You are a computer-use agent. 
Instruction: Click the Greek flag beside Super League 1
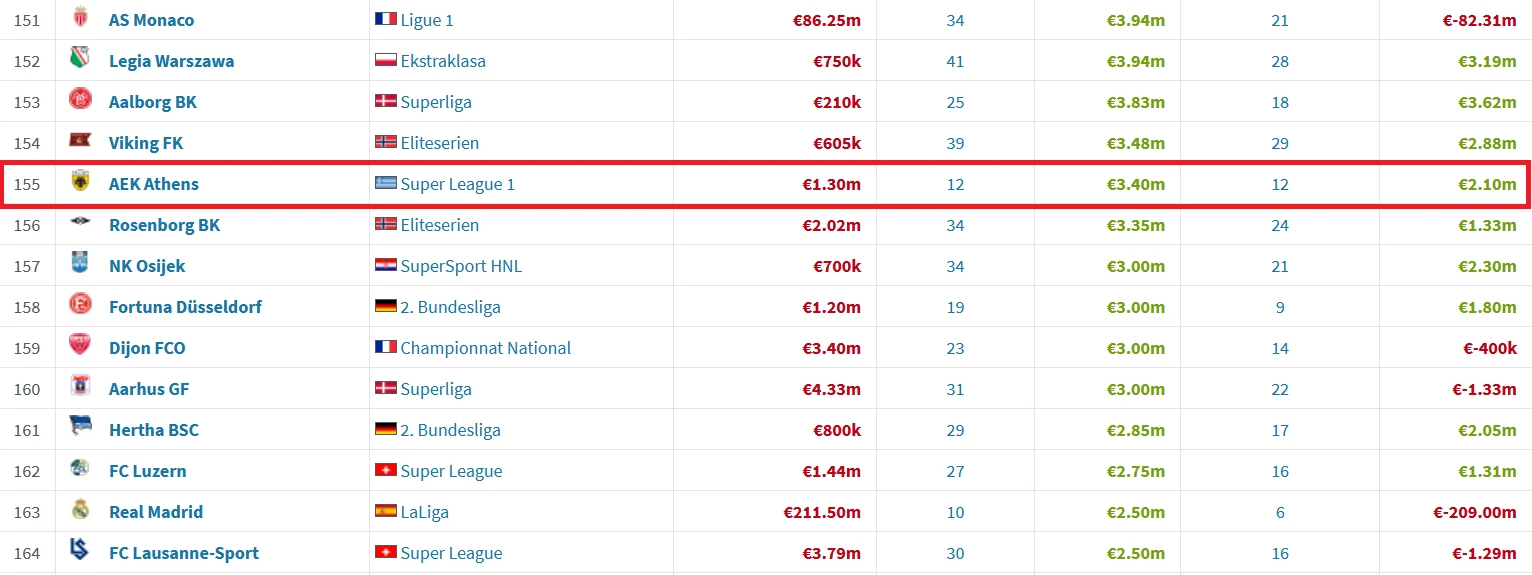385,184
